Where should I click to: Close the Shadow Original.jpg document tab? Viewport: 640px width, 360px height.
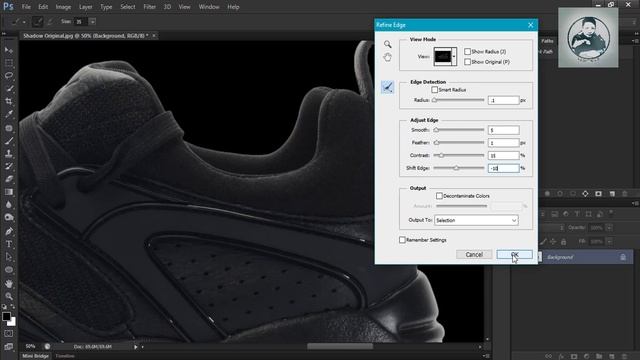pos(154,36)
